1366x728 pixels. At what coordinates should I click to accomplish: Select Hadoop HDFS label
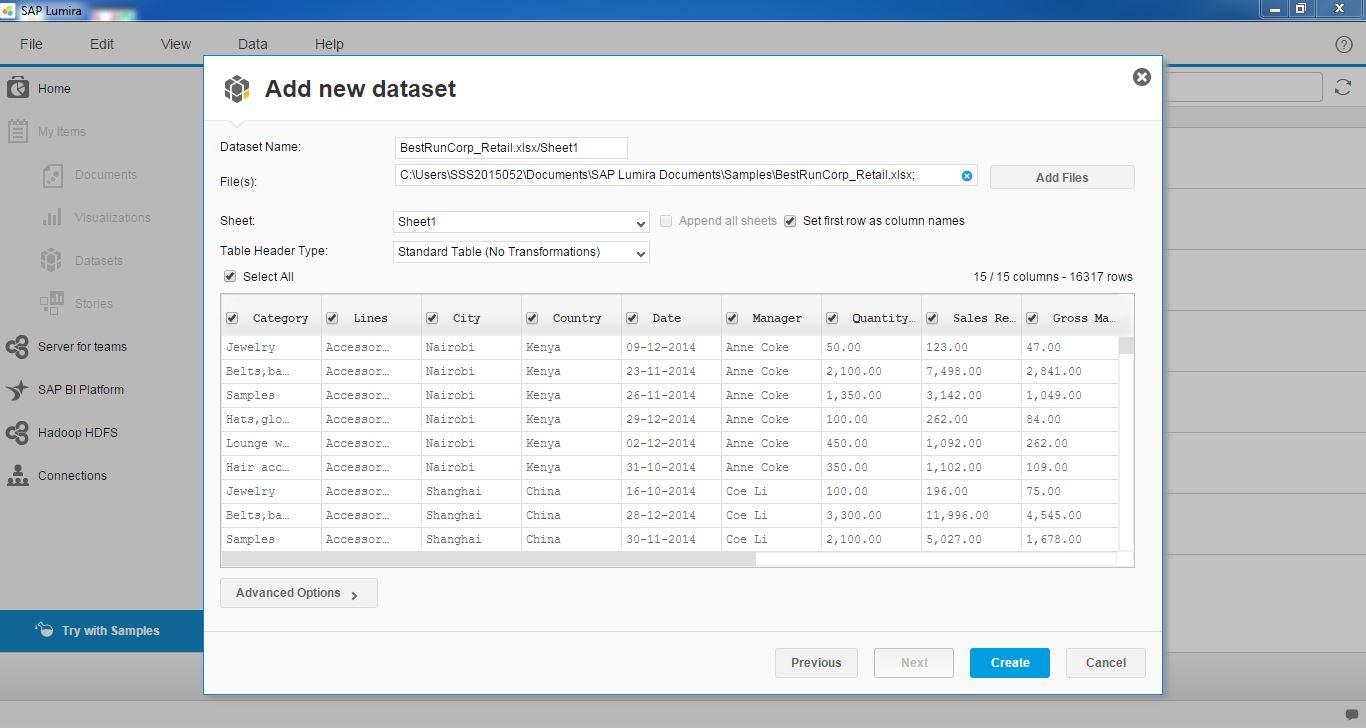78,433
